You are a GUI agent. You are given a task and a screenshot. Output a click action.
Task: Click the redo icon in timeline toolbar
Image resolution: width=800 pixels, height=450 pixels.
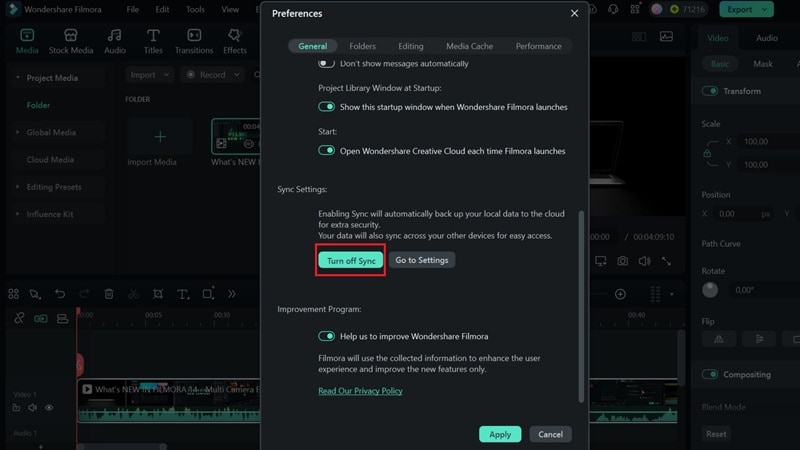coord(84,294)
